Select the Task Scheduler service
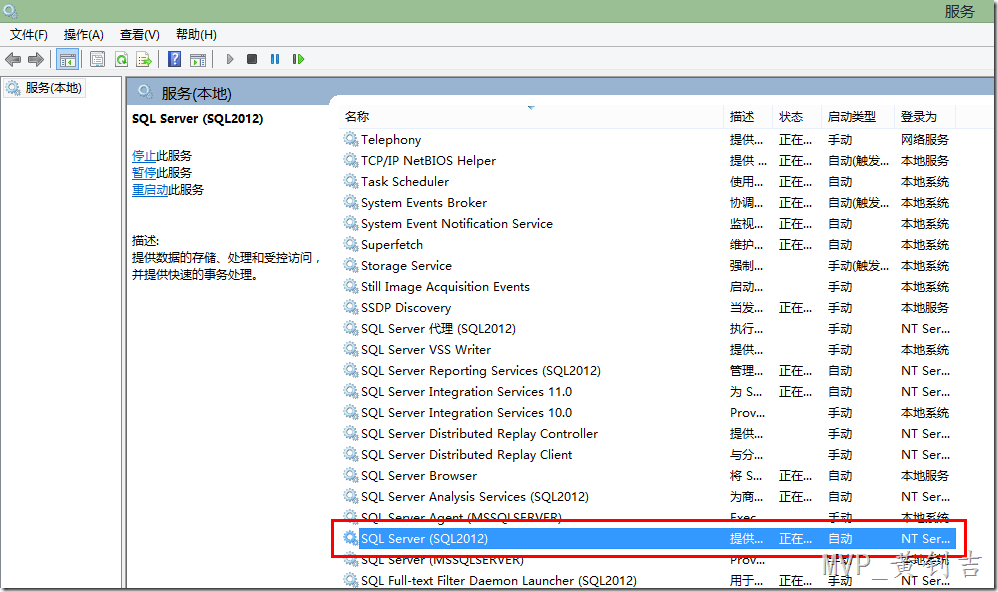The height and width of the screenshot is (592, 998). click(648, 181)
